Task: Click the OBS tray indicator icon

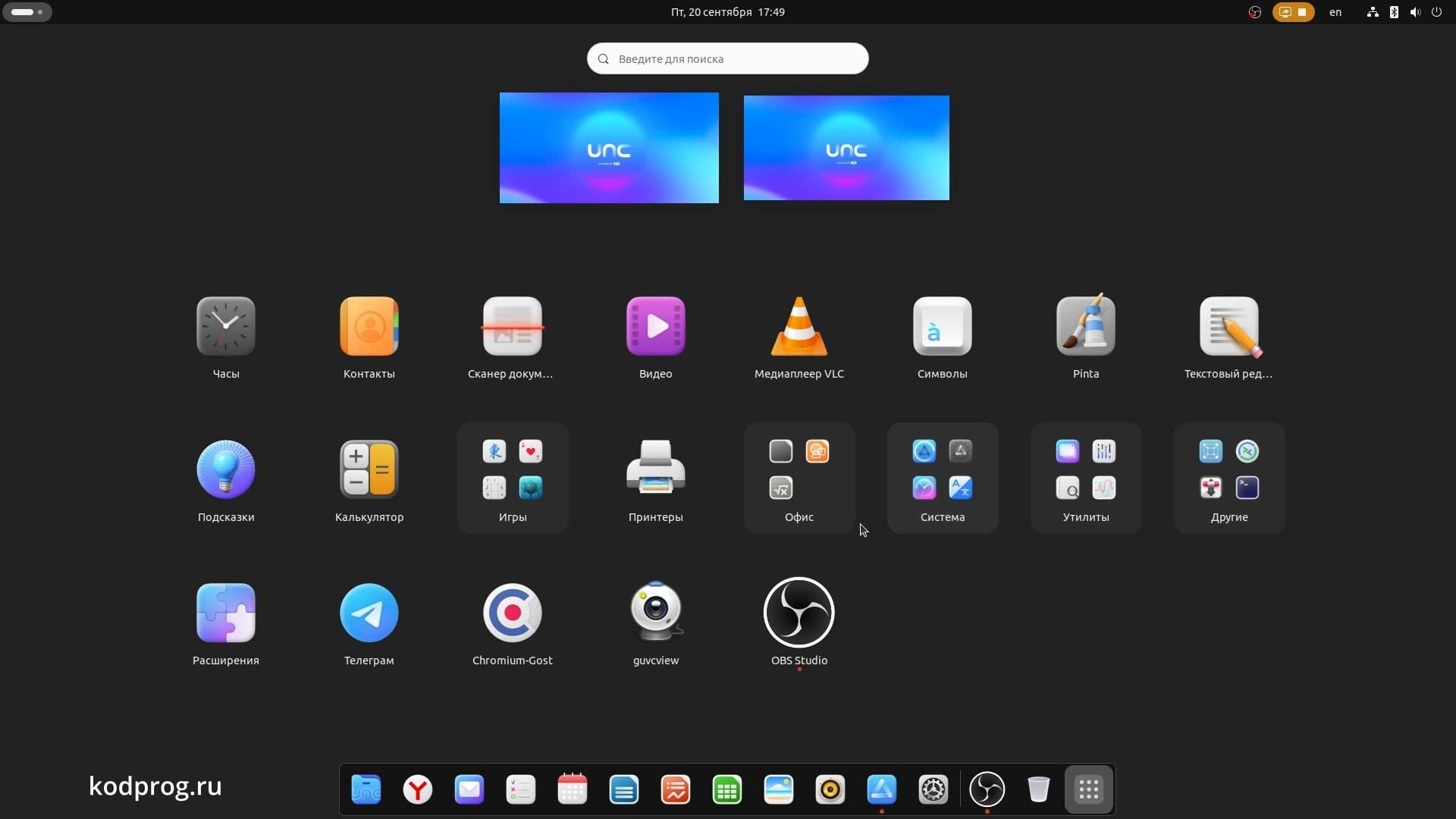Action: pos(1255,12)
